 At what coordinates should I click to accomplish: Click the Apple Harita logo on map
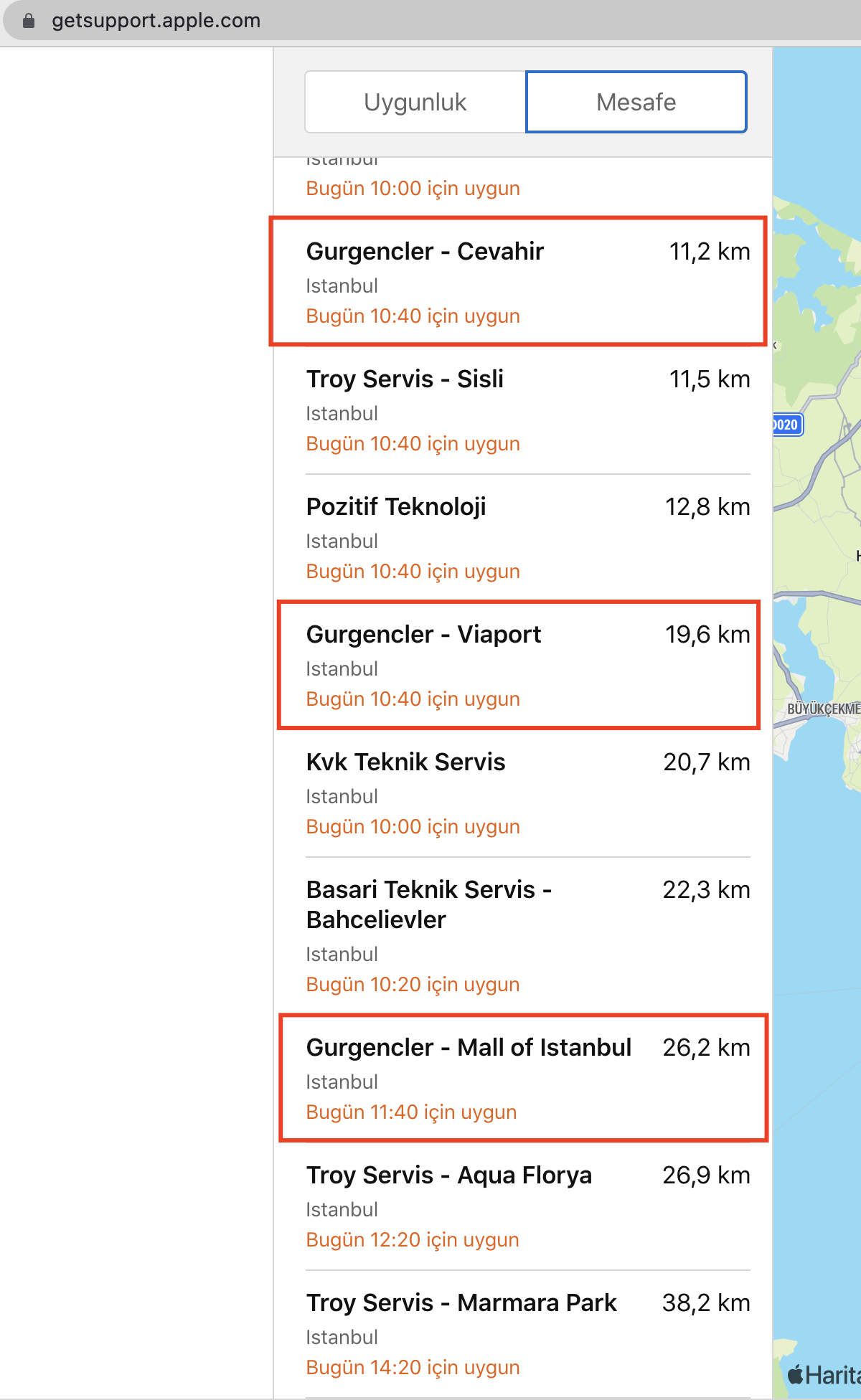click(824, 1375)
